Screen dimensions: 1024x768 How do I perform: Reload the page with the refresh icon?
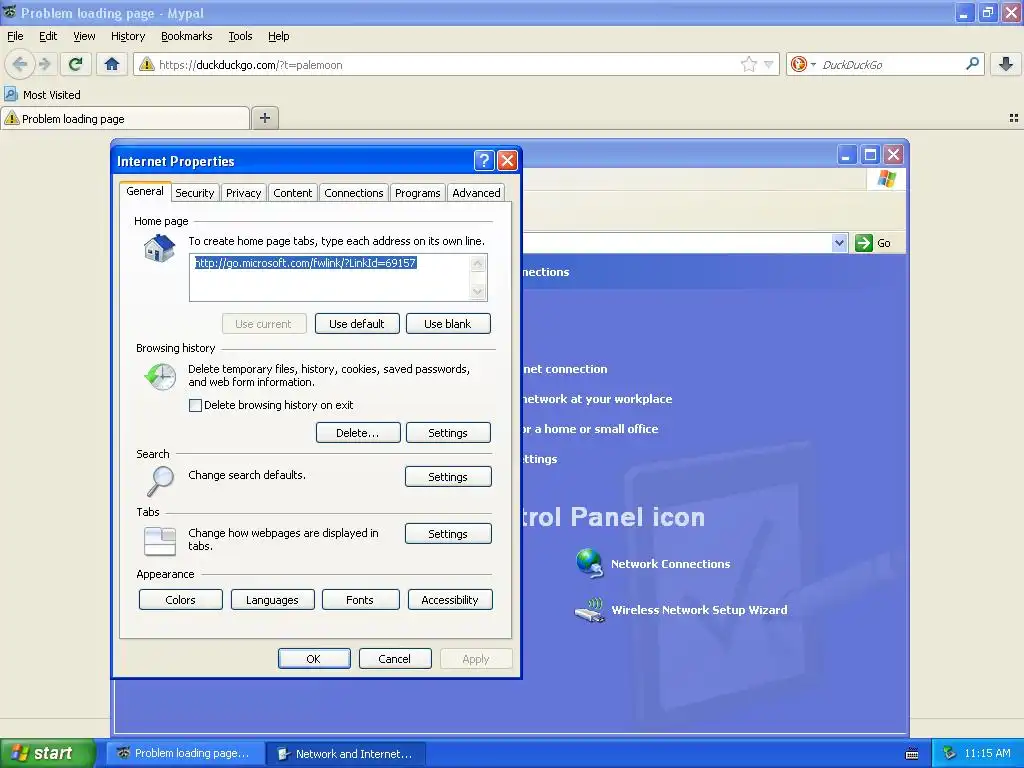coord(76,64)
